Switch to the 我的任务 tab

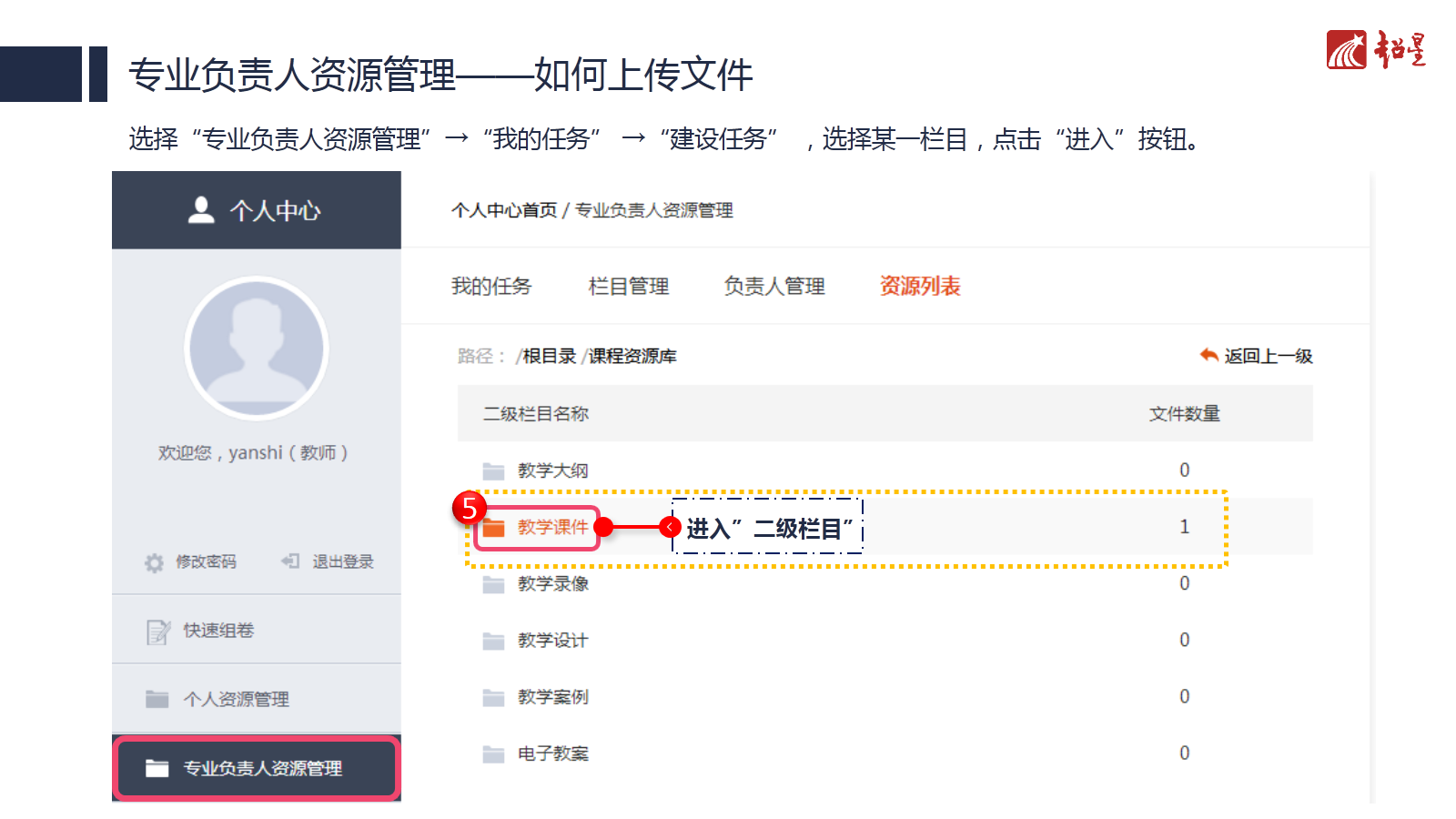(491, 287)
